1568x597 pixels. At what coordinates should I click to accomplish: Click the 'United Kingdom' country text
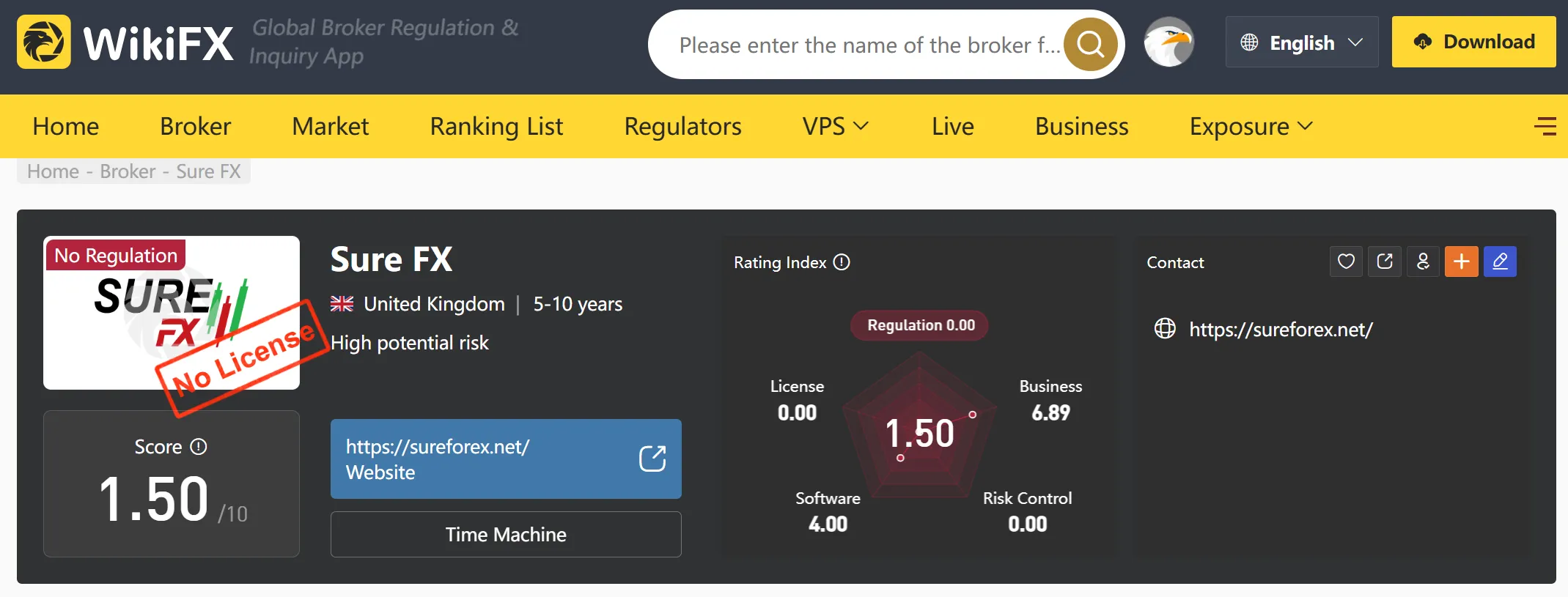click(434, 304)
